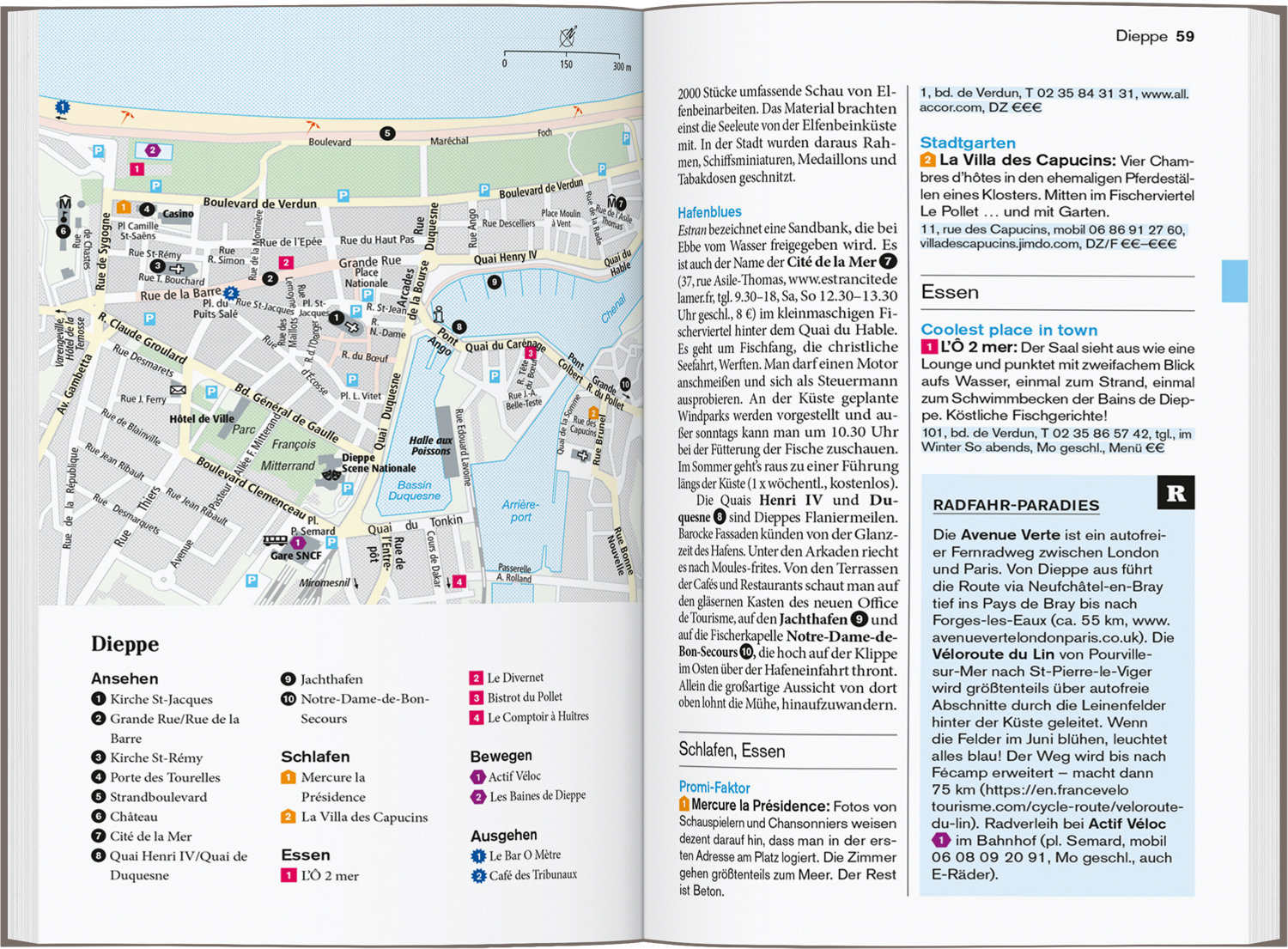Click the north compass arrow above the scale

tap(568, 37)
